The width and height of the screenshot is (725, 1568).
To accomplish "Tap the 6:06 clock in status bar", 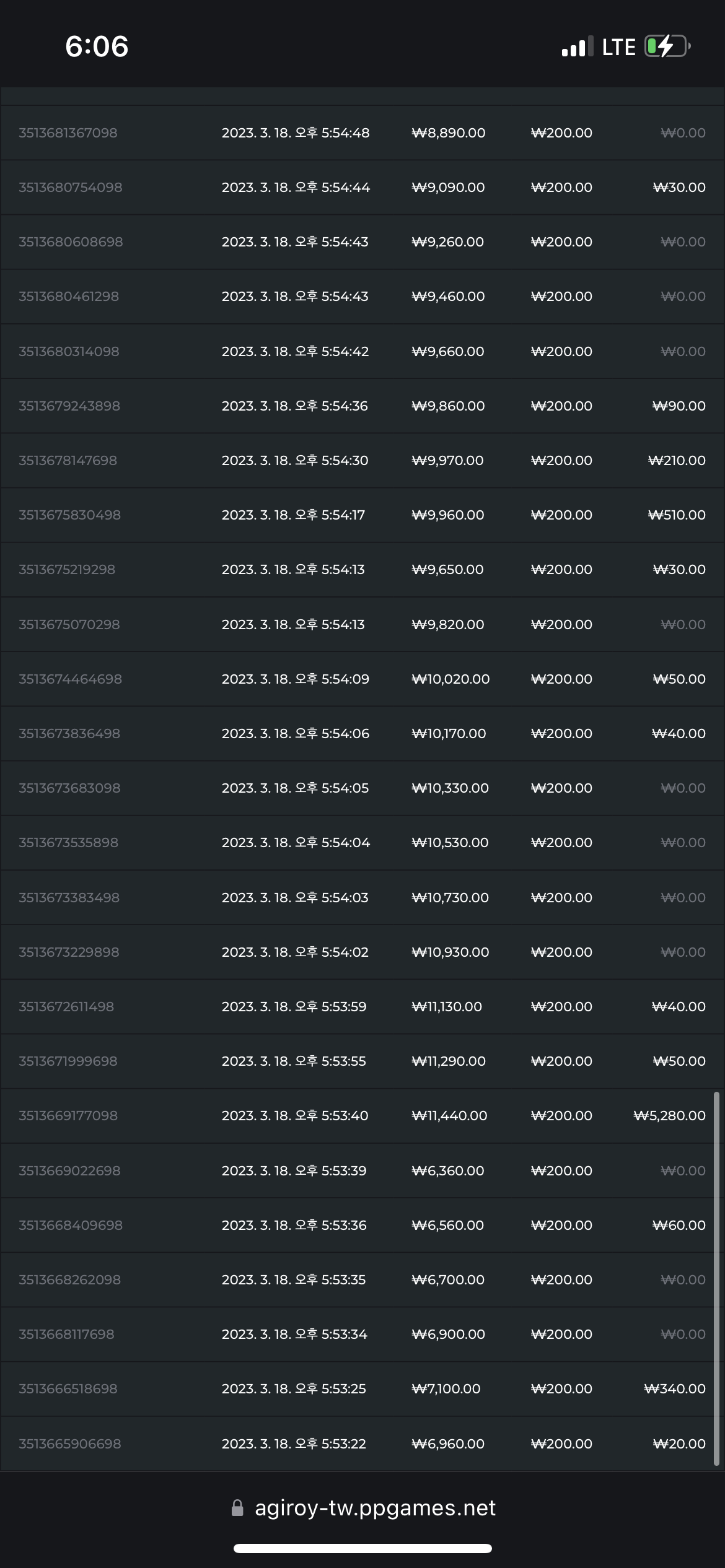I will pos(97,46).
